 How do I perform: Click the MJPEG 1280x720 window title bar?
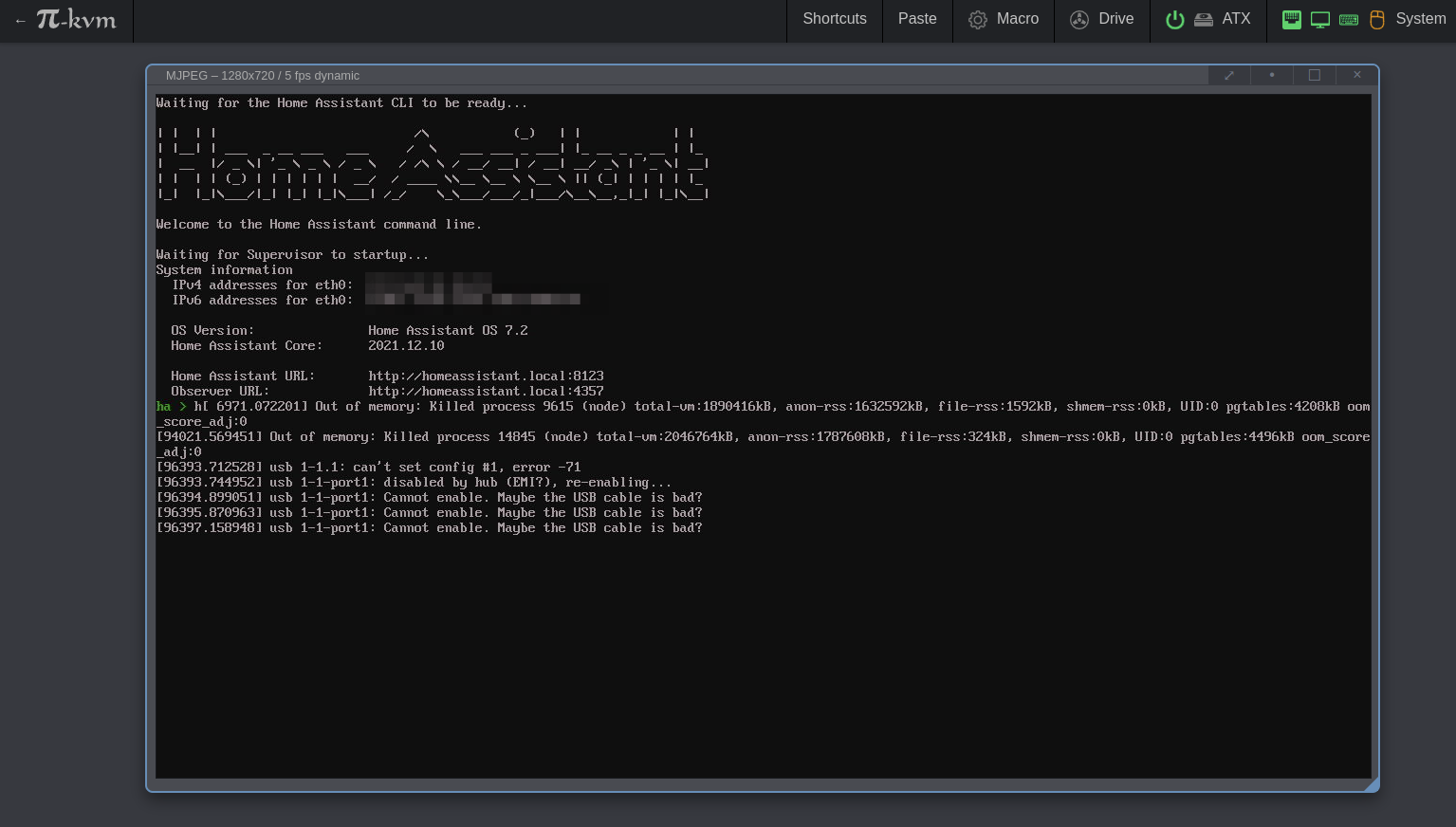(678, 75)
